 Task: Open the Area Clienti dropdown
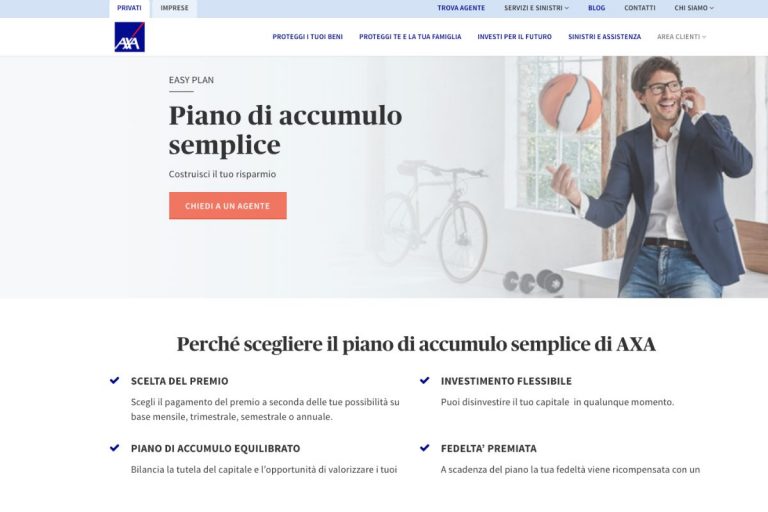click(x=681, y=37)
